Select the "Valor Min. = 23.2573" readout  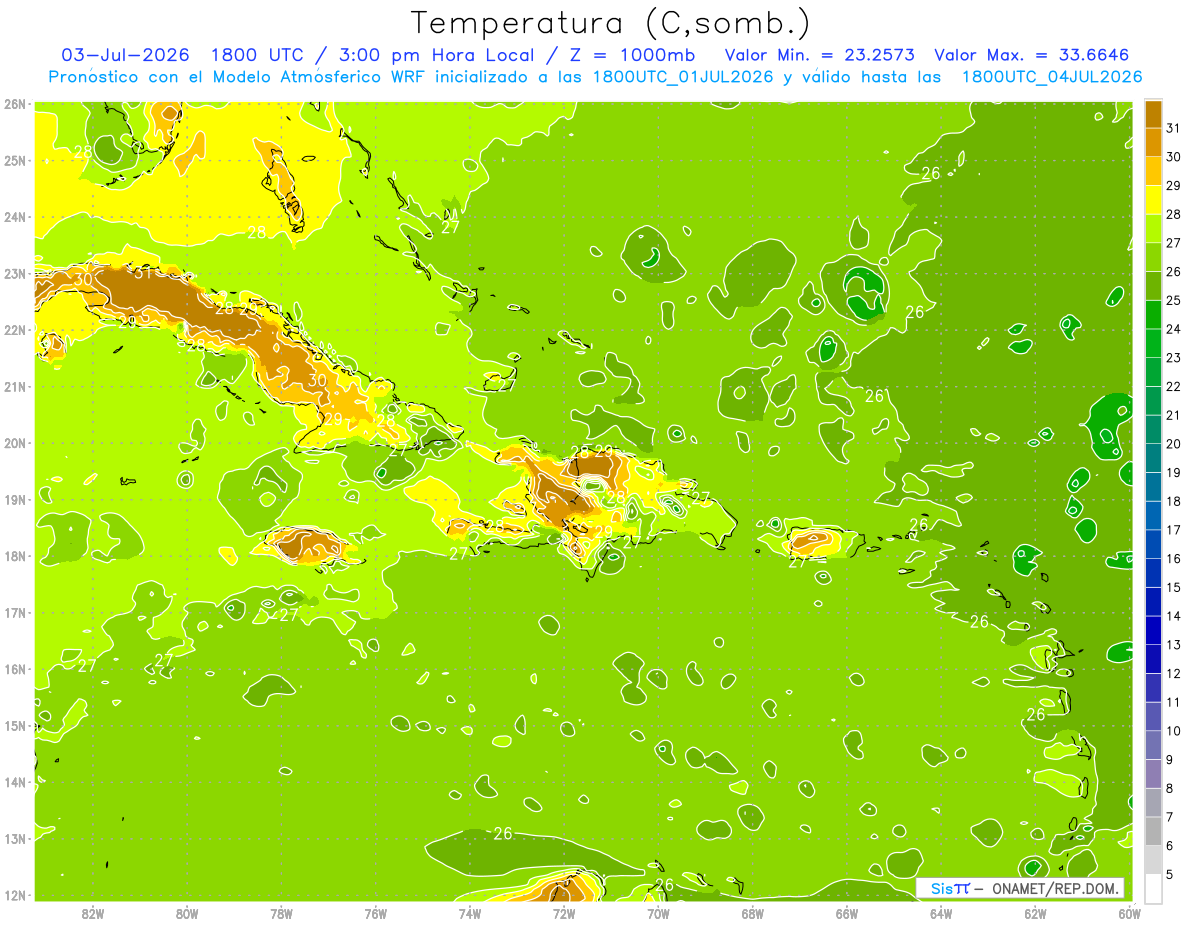[x=821, y=55]
